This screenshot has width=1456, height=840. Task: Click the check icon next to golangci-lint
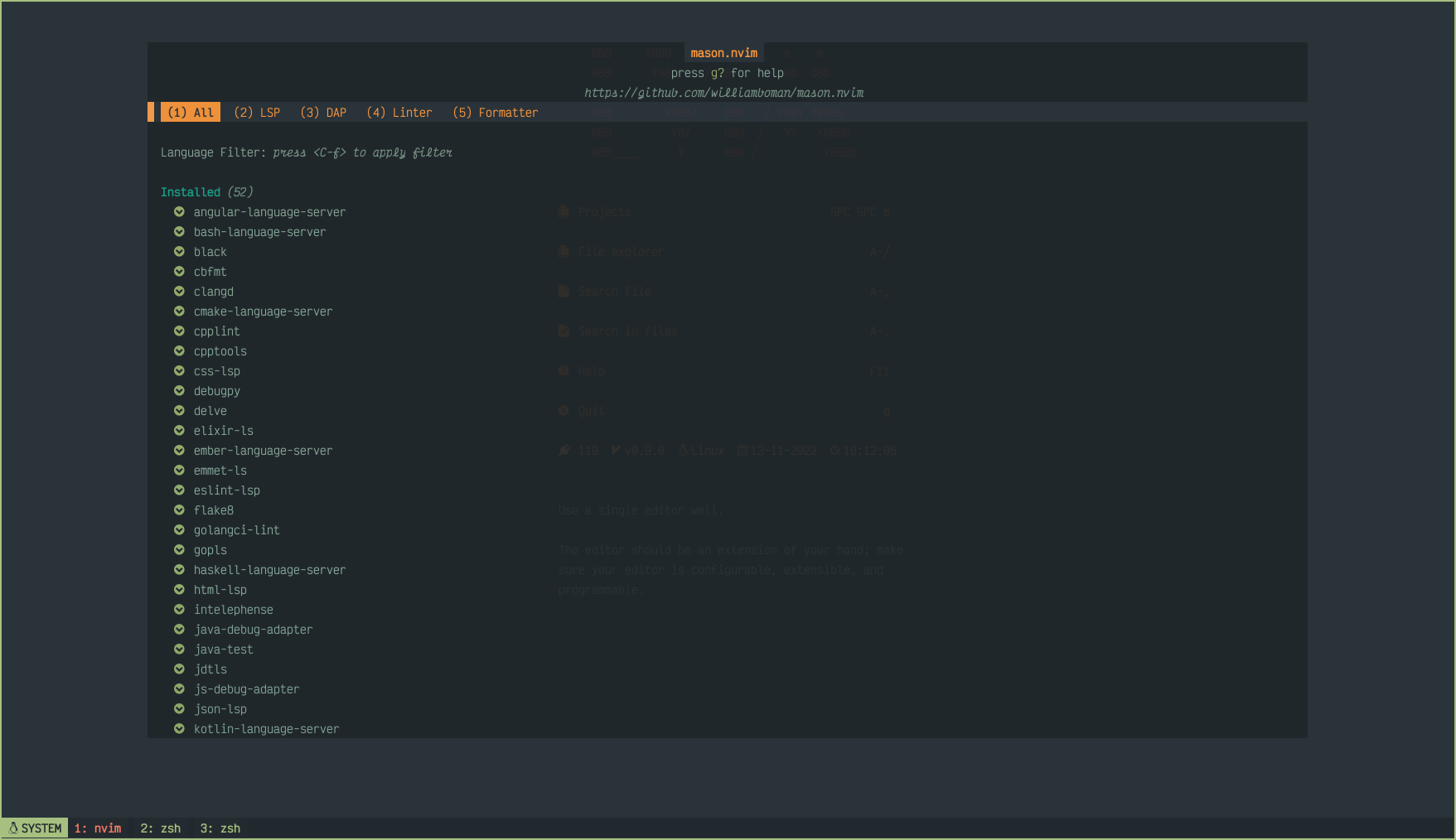(179, 530)
